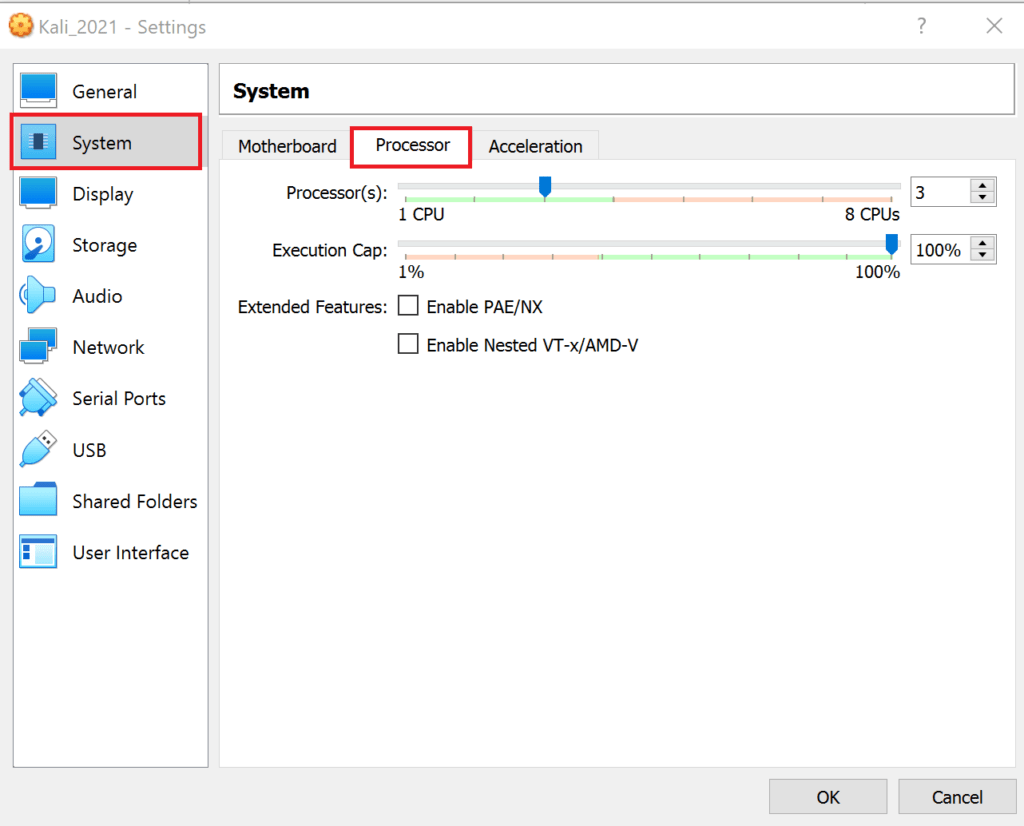This screenshot has width=1024, height=826.
Task: Open User Interface settings label
Action: pos(131,552)
